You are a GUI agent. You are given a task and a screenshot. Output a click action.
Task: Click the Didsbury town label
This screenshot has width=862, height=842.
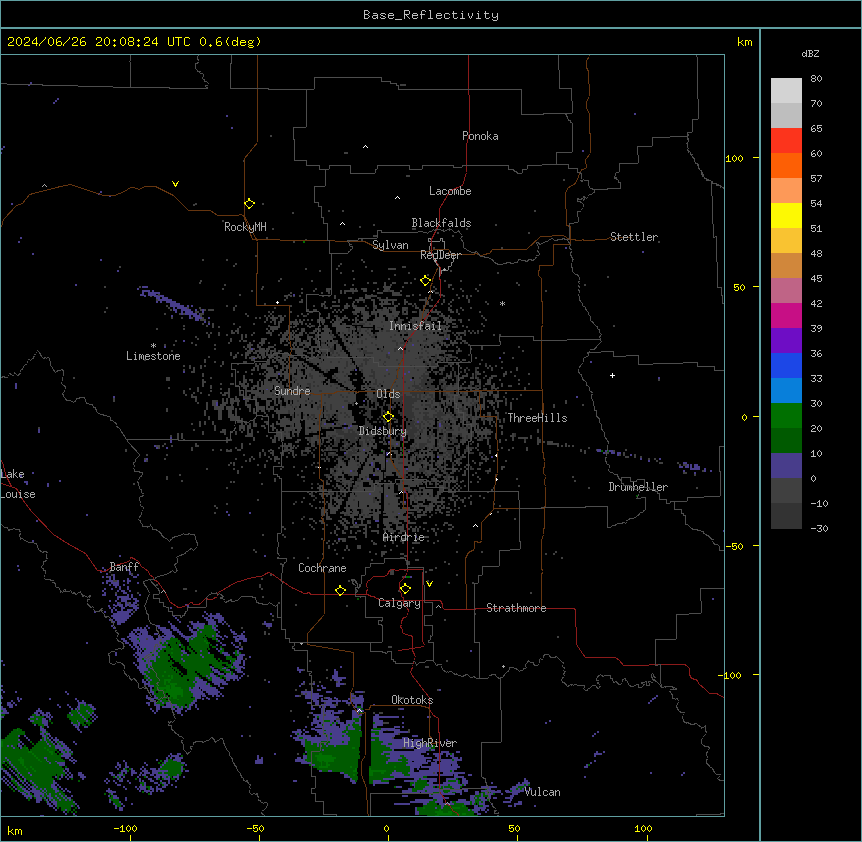pos(383,431)
